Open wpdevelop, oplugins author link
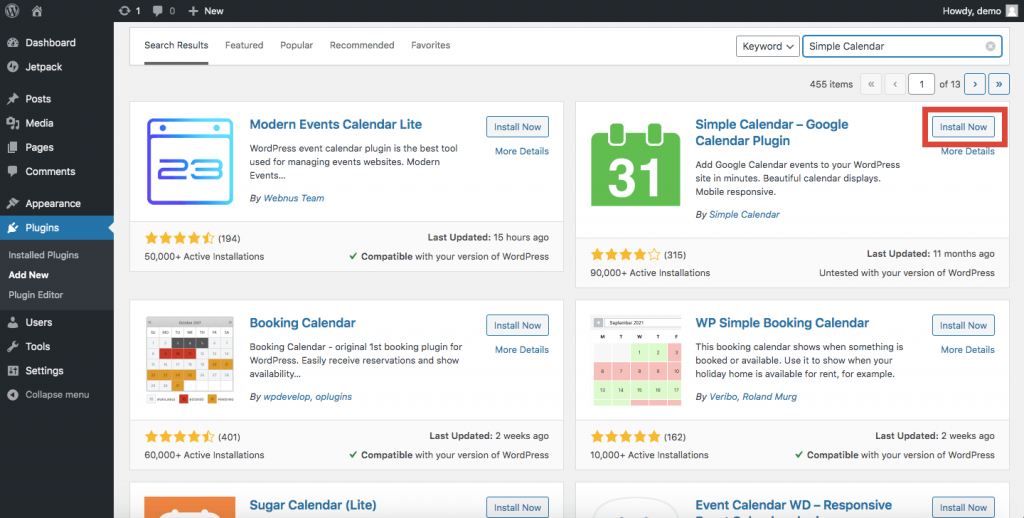This screenshot has height=518, width=1024. tap(308, 397)
